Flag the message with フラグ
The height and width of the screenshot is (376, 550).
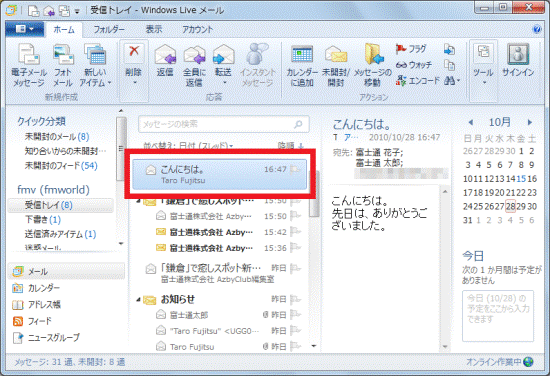pyautogui.click(x=411, y=49)
